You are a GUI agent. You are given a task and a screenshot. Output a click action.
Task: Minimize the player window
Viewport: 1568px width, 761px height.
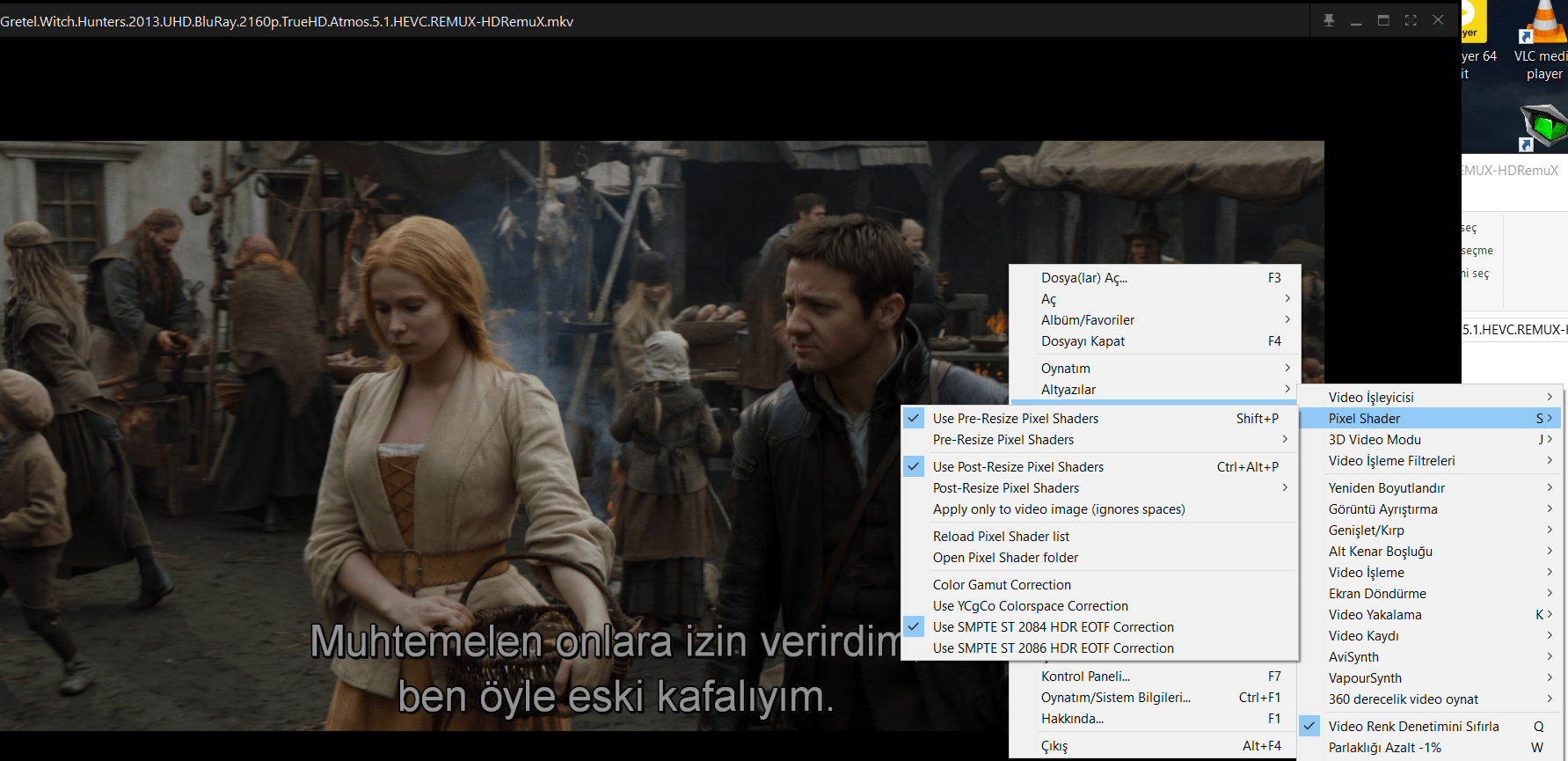[x=1356, y=20]
